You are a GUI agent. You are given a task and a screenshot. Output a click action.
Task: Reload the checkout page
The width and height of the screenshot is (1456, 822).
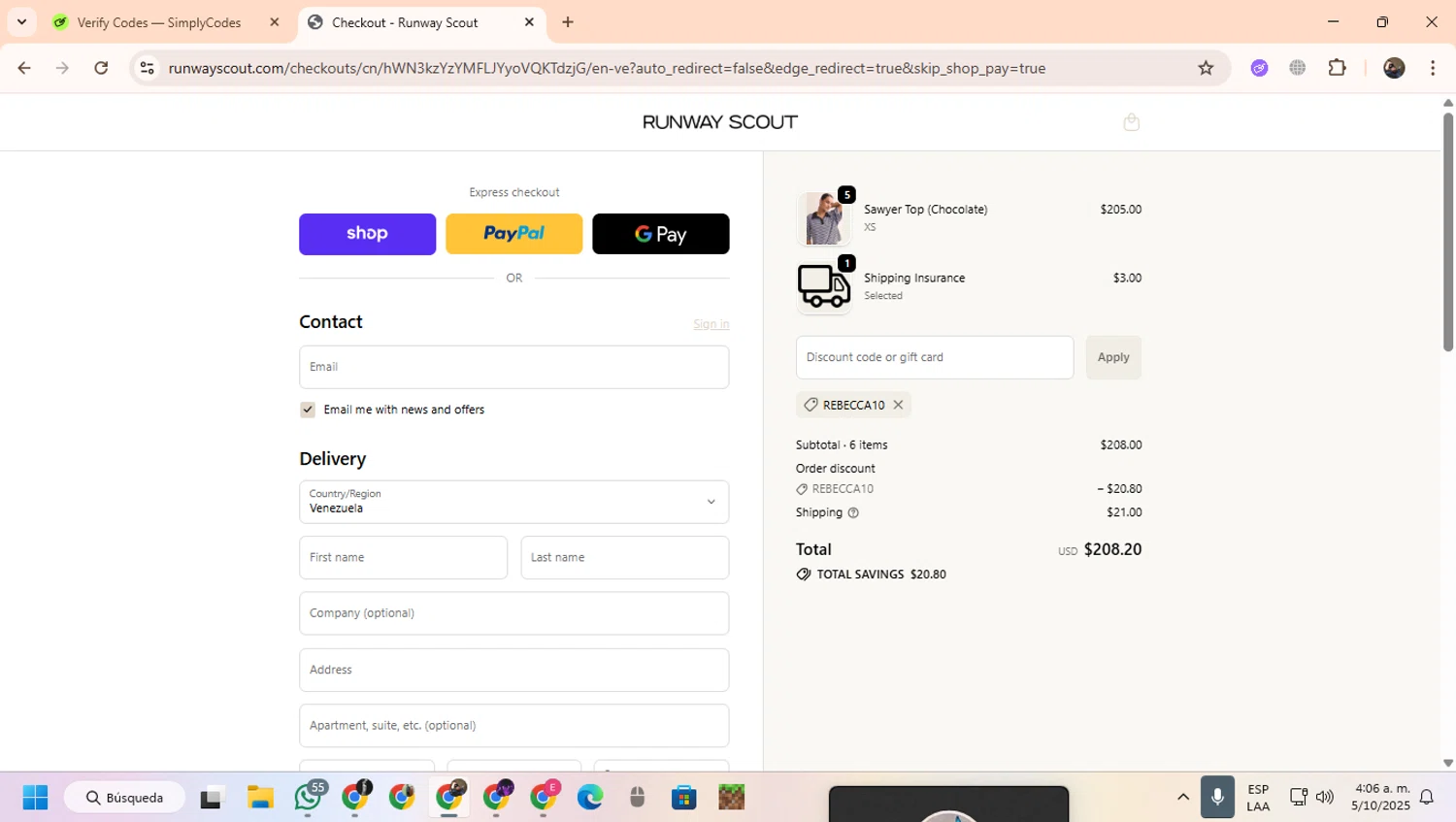(x=101, y=68)
